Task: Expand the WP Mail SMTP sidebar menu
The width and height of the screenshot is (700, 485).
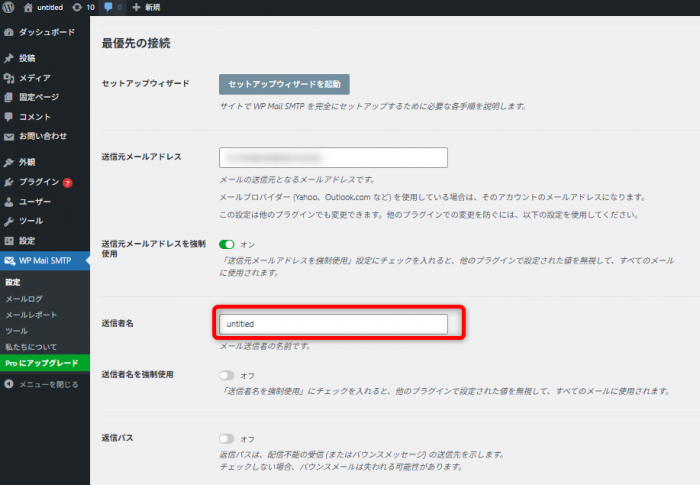Action: 46,260
